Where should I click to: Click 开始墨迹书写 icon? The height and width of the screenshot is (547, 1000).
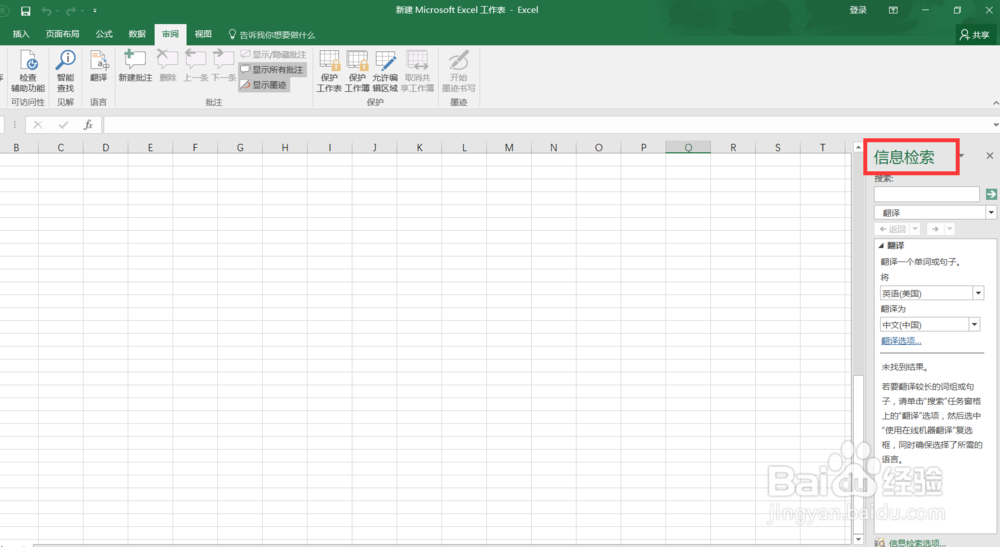tap(459, 71)
